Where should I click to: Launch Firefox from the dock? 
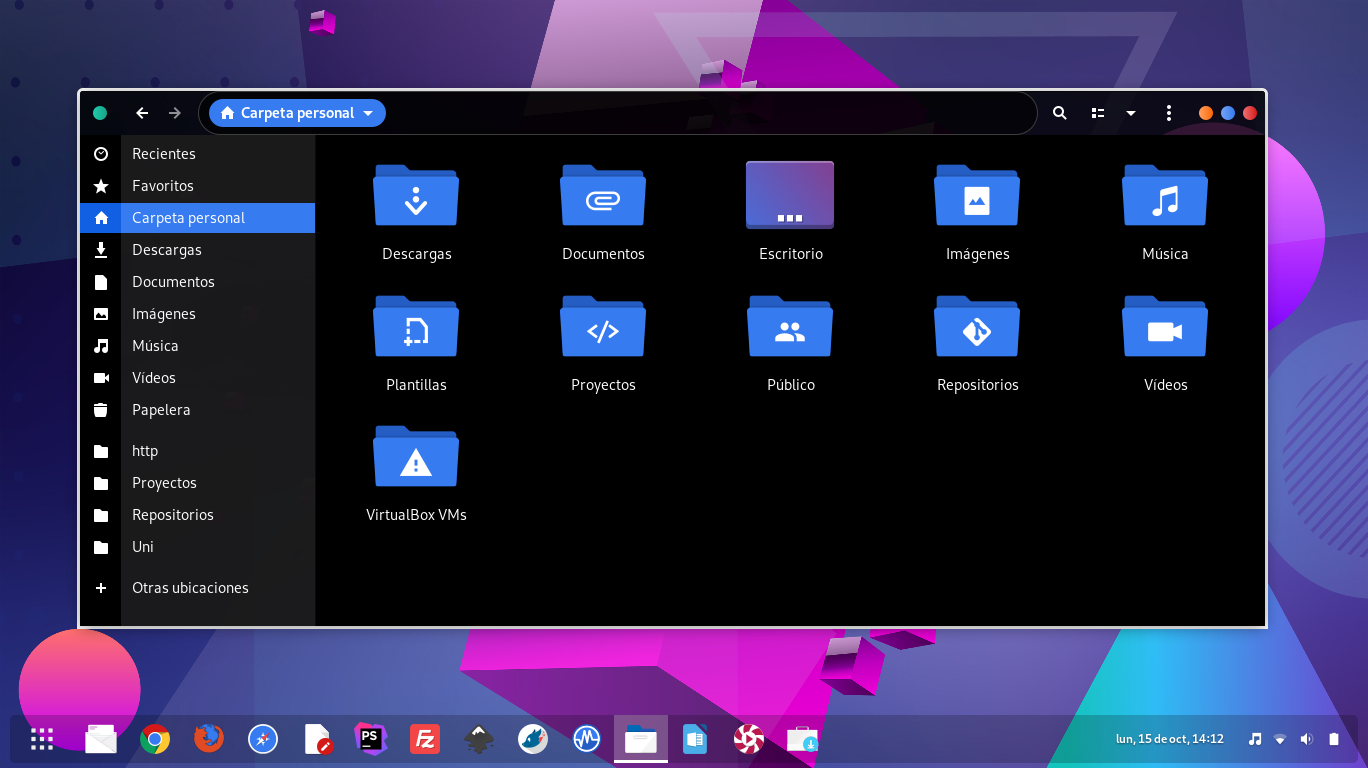[209, 739]
